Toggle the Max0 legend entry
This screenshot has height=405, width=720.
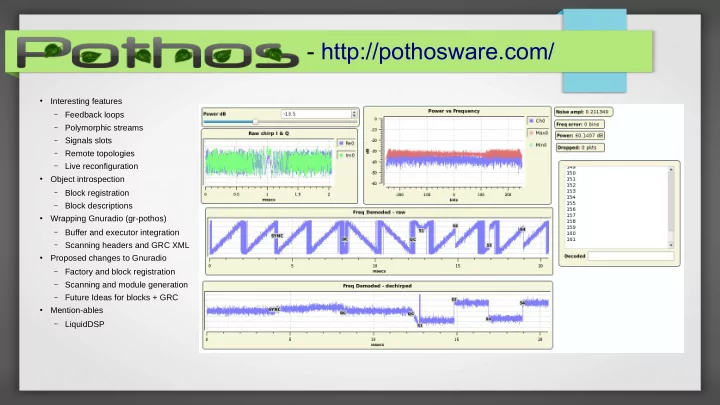point(538,133)
